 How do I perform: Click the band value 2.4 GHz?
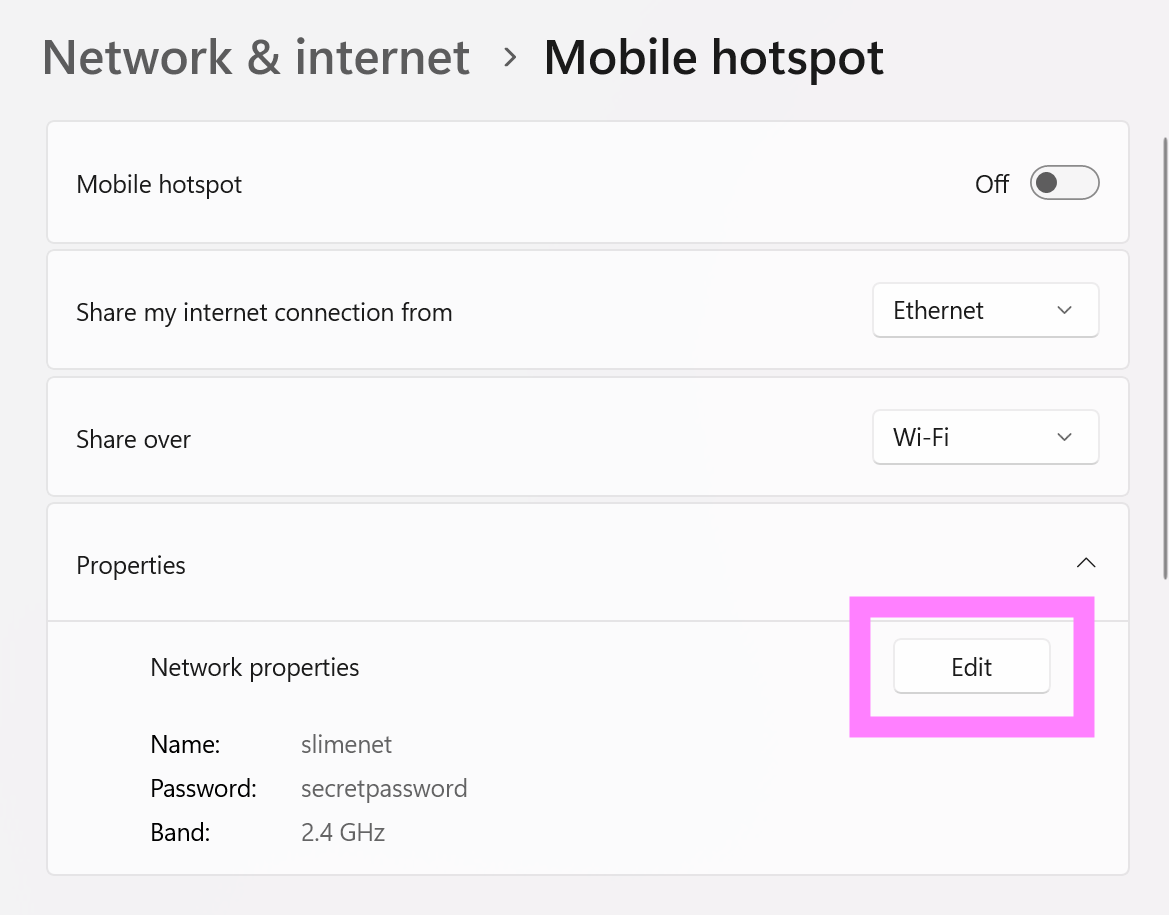(342, 832)
